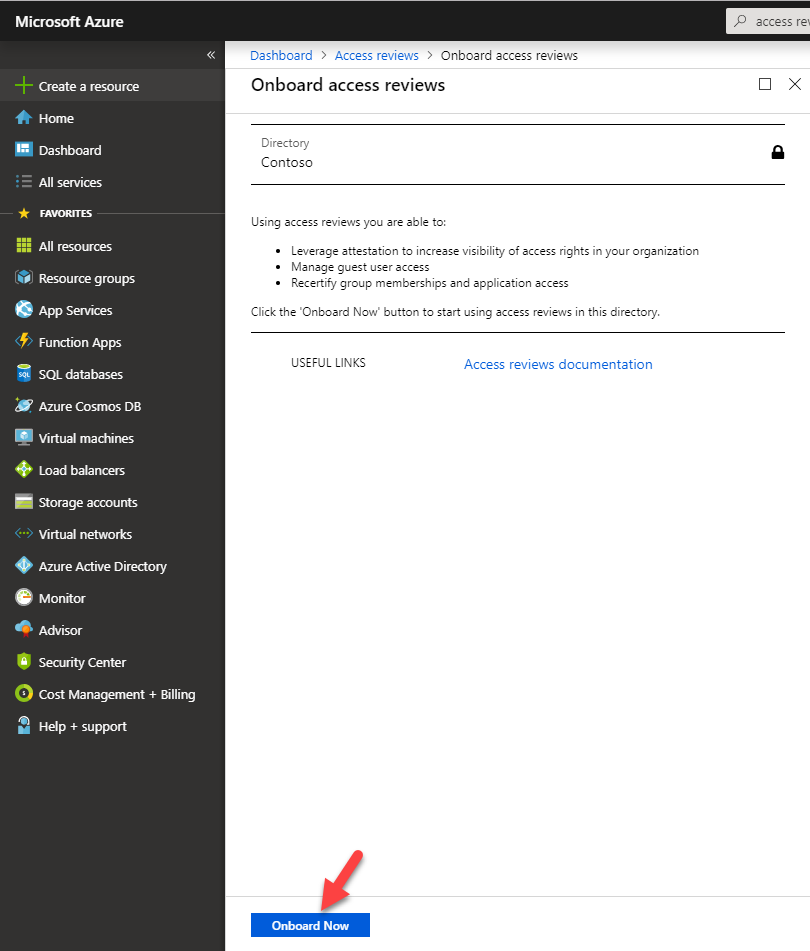Select Azure Active Directory menu entry
810x951 pixels.
point(112,566)
